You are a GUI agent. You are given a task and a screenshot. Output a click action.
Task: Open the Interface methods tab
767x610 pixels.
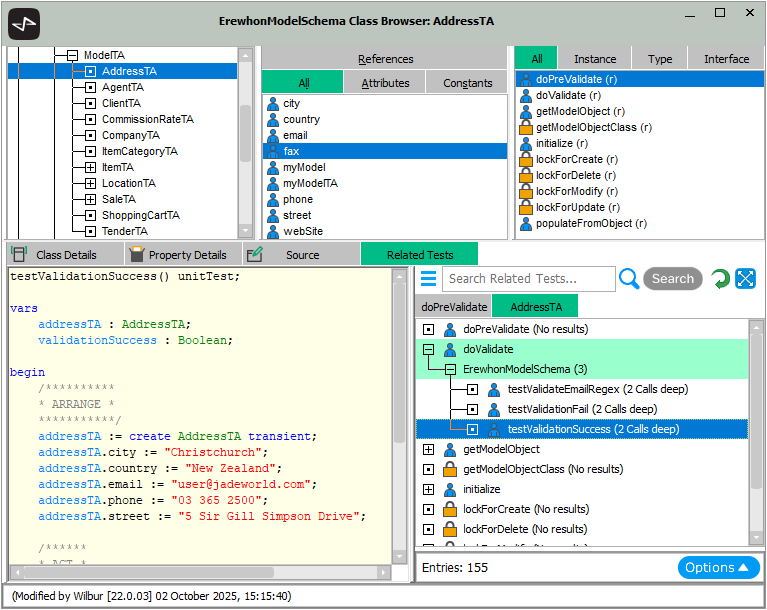(x=726, y=59)
